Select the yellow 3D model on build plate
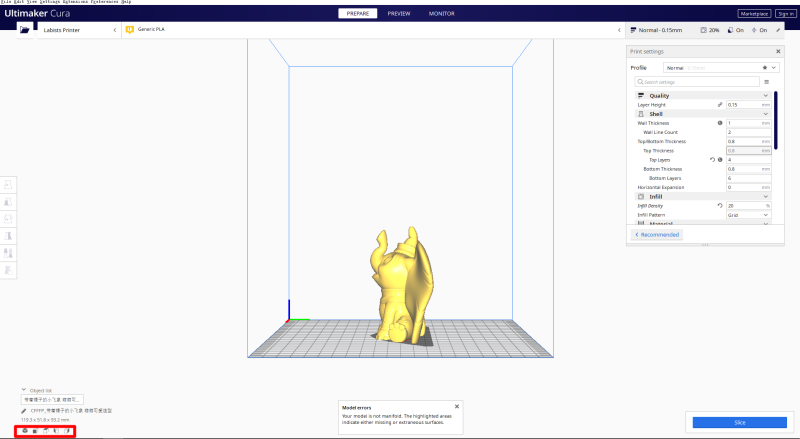Screen dimensions: 800x439 click(x=403, y=286)
